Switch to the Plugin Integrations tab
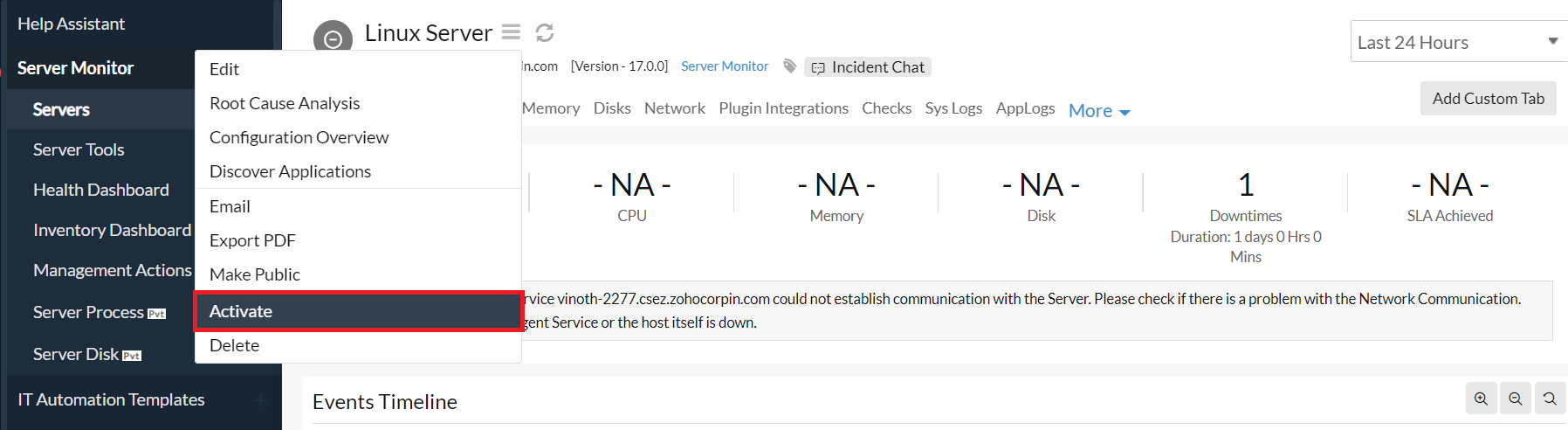The height and width of the screenshot is (430, 1568). [783, 108]
